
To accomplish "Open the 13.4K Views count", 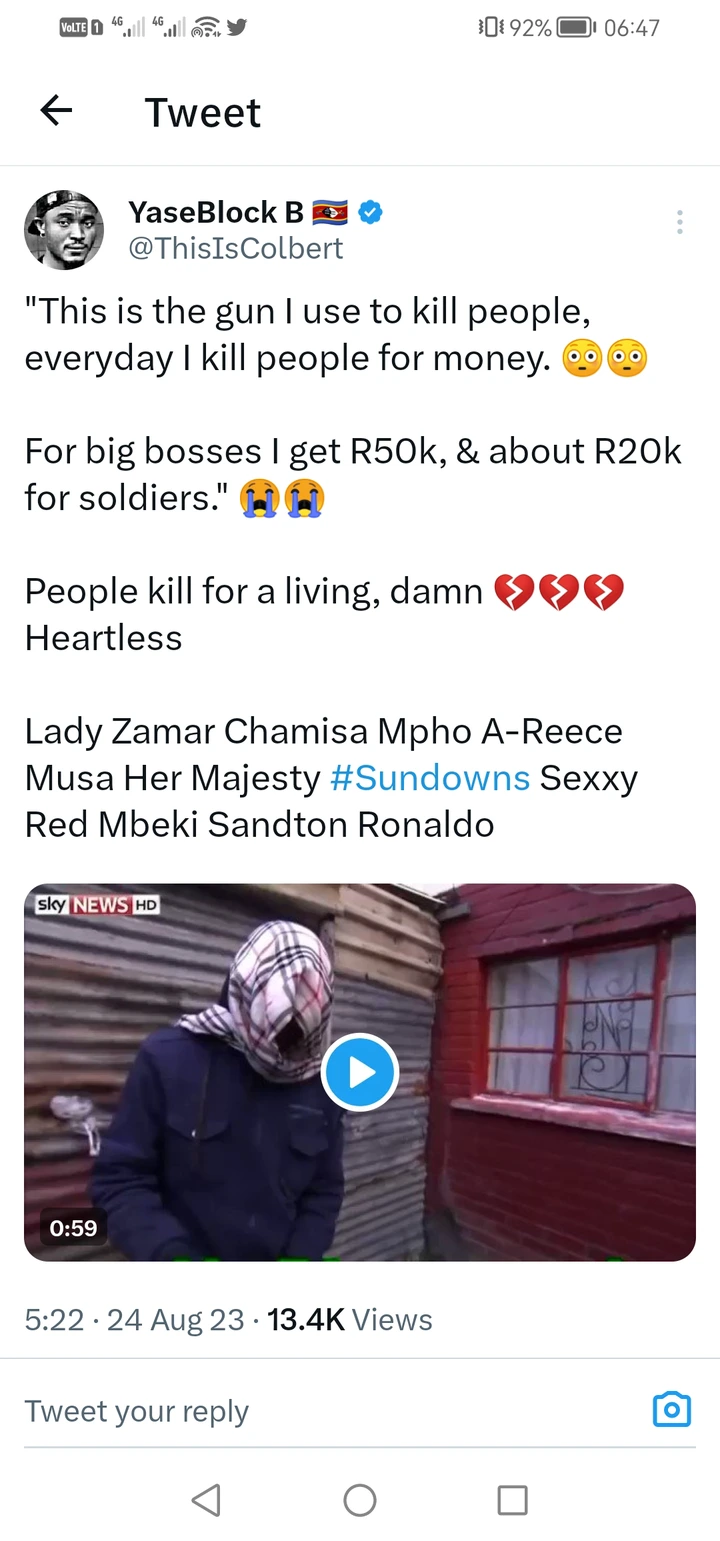I will (x=350, y=1320).
